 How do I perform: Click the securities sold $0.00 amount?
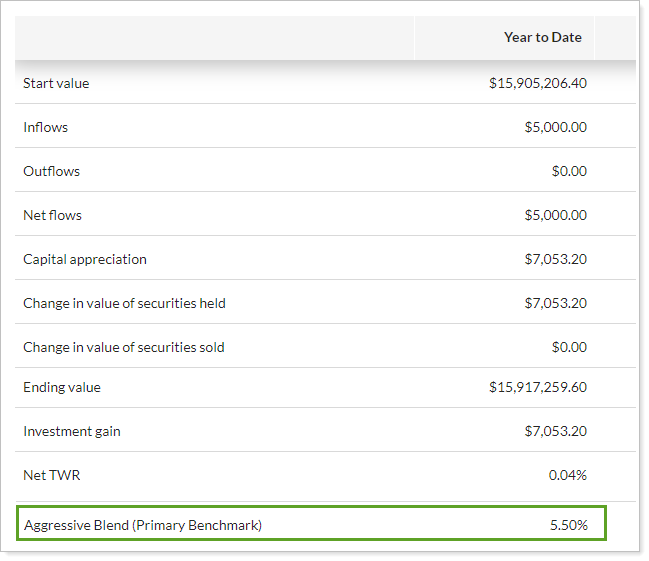pos(569,347)
